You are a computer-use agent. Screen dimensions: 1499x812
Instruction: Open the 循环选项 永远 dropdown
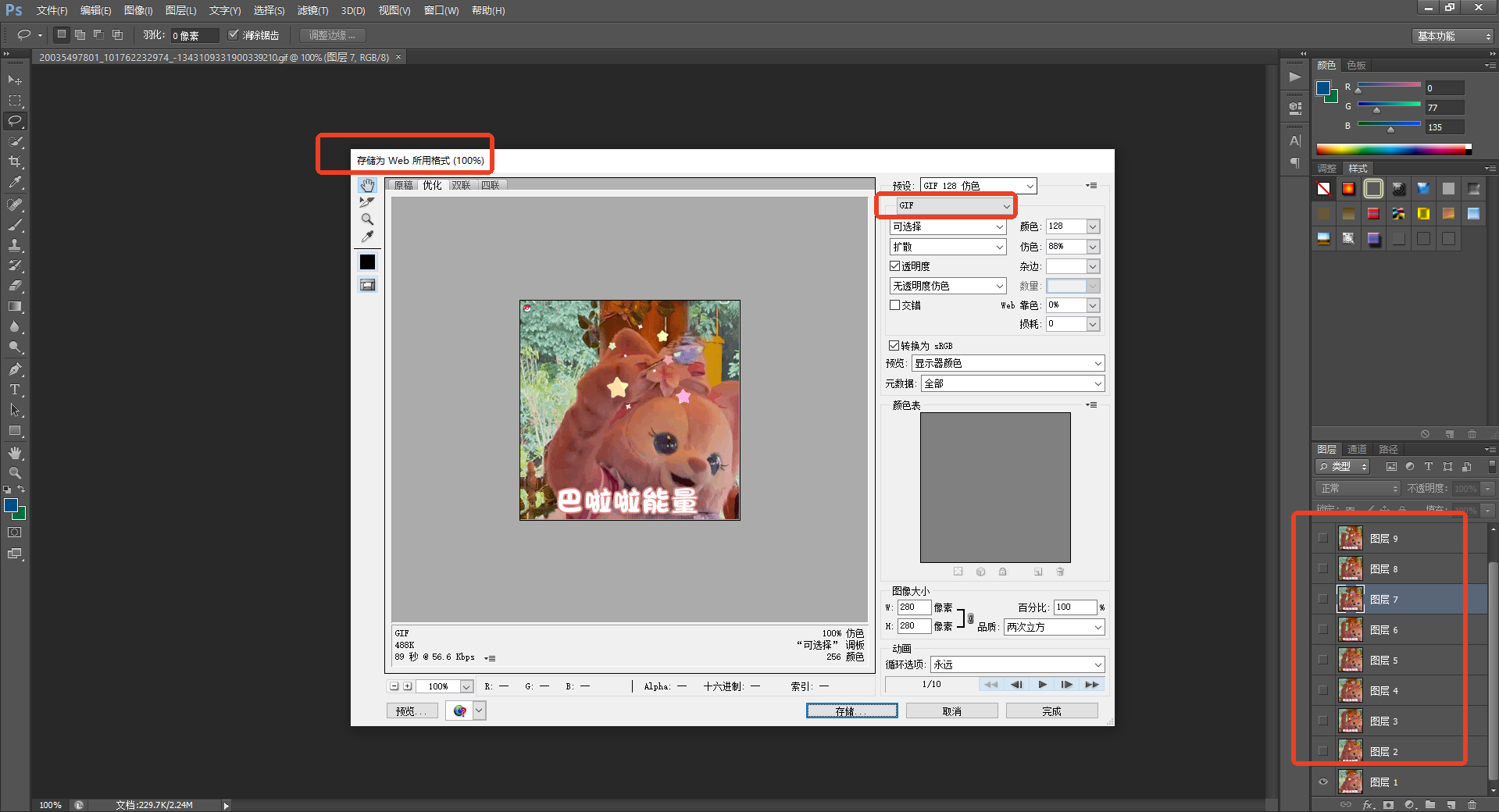tap(1018, 664)
